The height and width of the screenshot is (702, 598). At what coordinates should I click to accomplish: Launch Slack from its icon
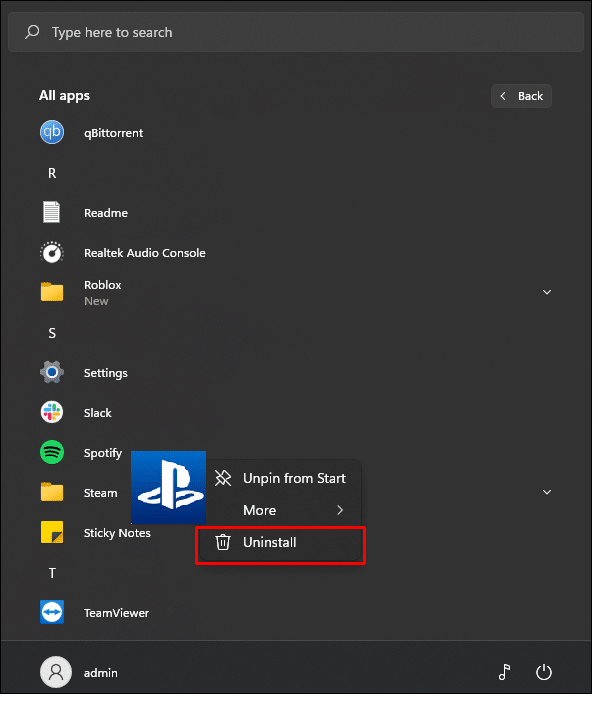(52, 413)
